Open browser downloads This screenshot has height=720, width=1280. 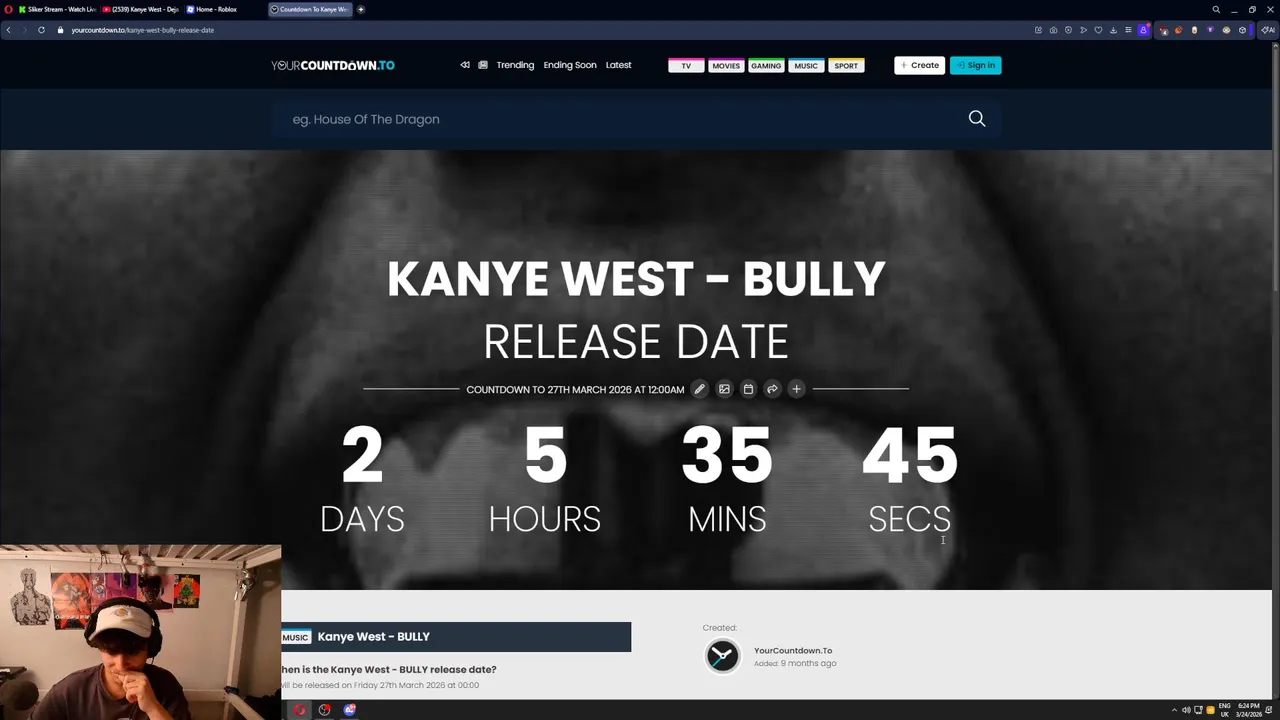tap(1113, 30)
